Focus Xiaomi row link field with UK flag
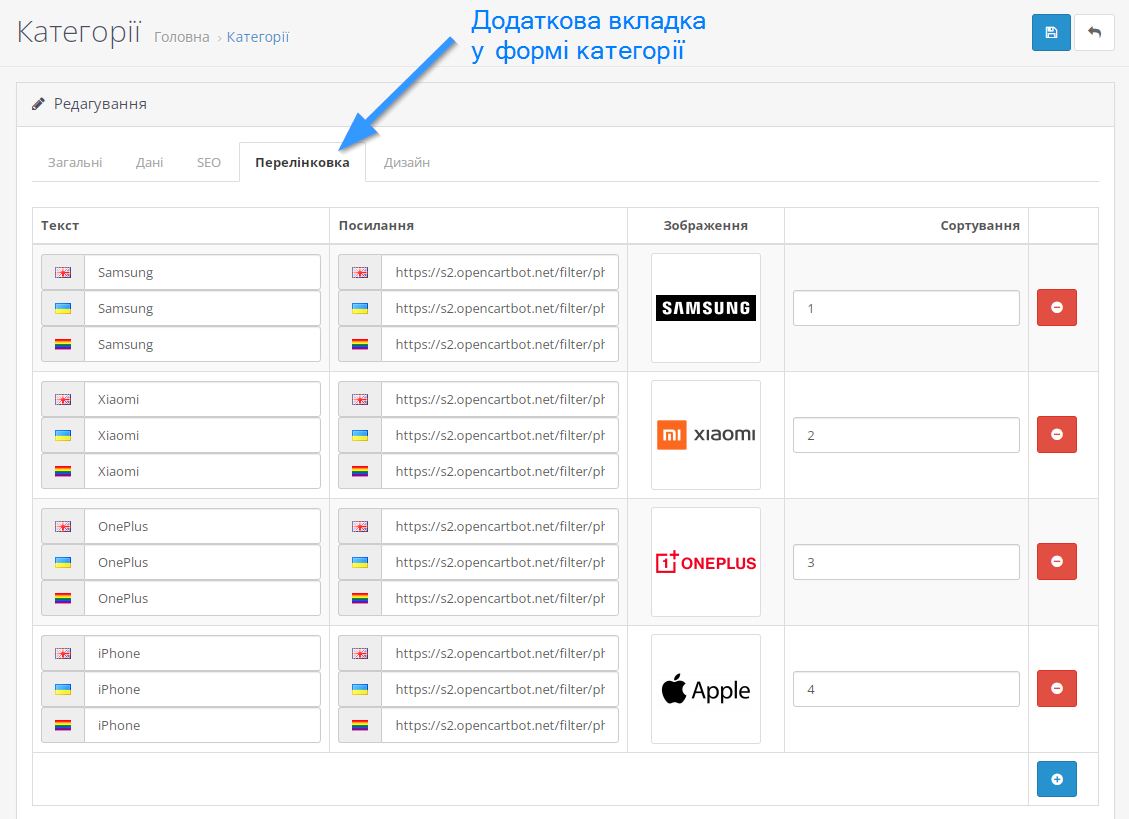1129x819 pixels. click(500, 399)
